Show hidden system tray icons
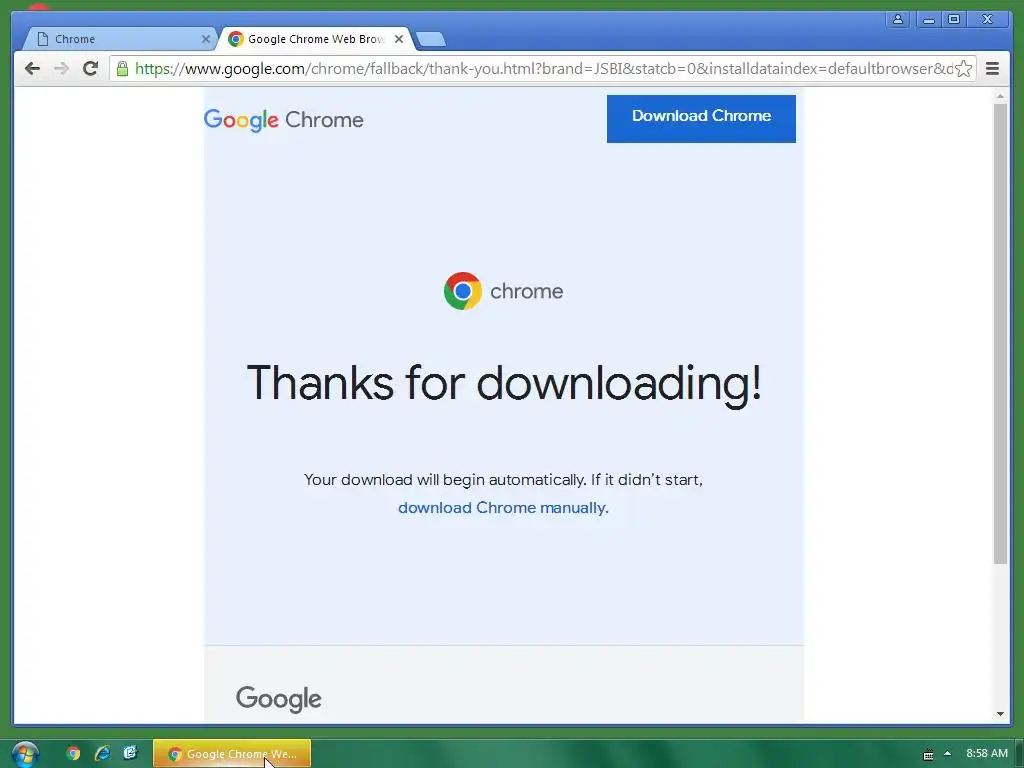This screenshot has height=768, width=1024. coord(948,754)
